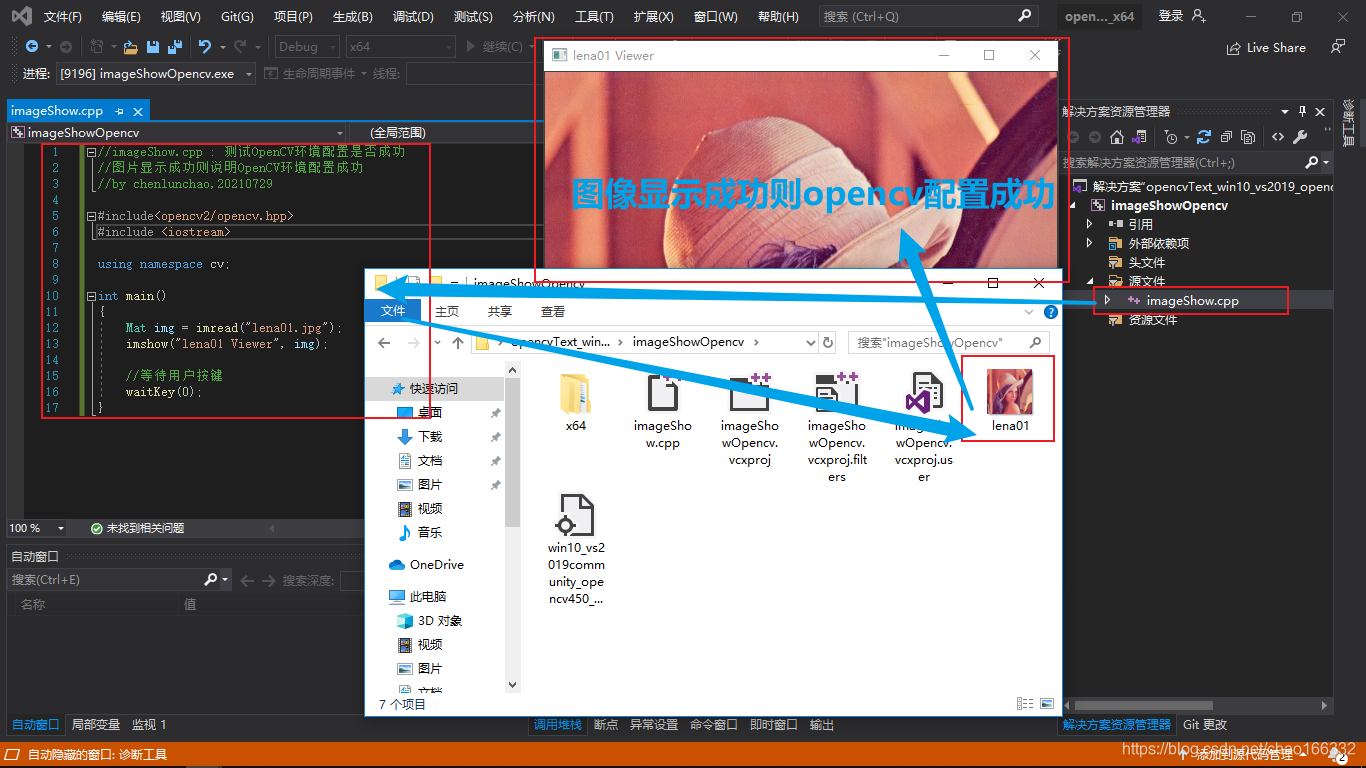Switch to details view in File Explorer

[1025, 704]
